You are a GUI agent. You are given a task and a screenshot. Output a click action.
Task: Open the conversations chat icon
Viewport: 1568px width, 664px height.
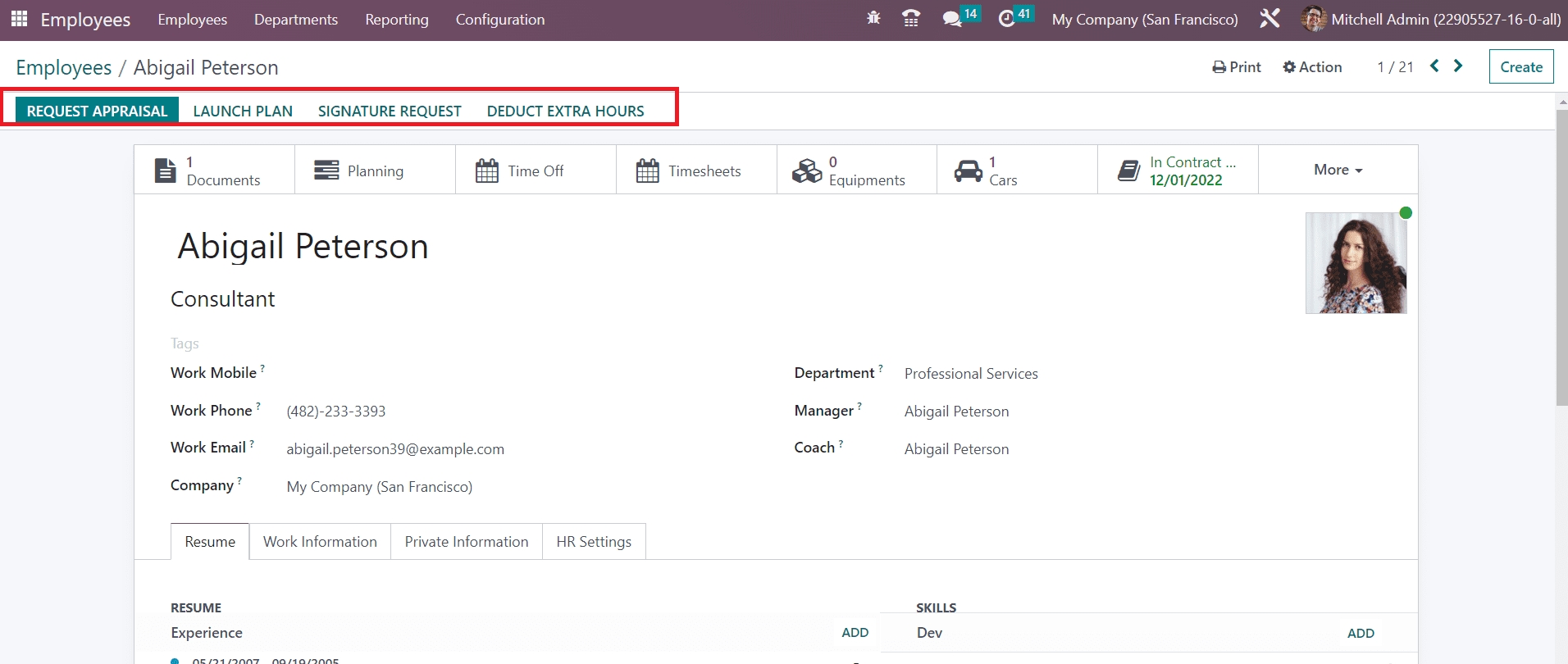[x=951, y=19]
